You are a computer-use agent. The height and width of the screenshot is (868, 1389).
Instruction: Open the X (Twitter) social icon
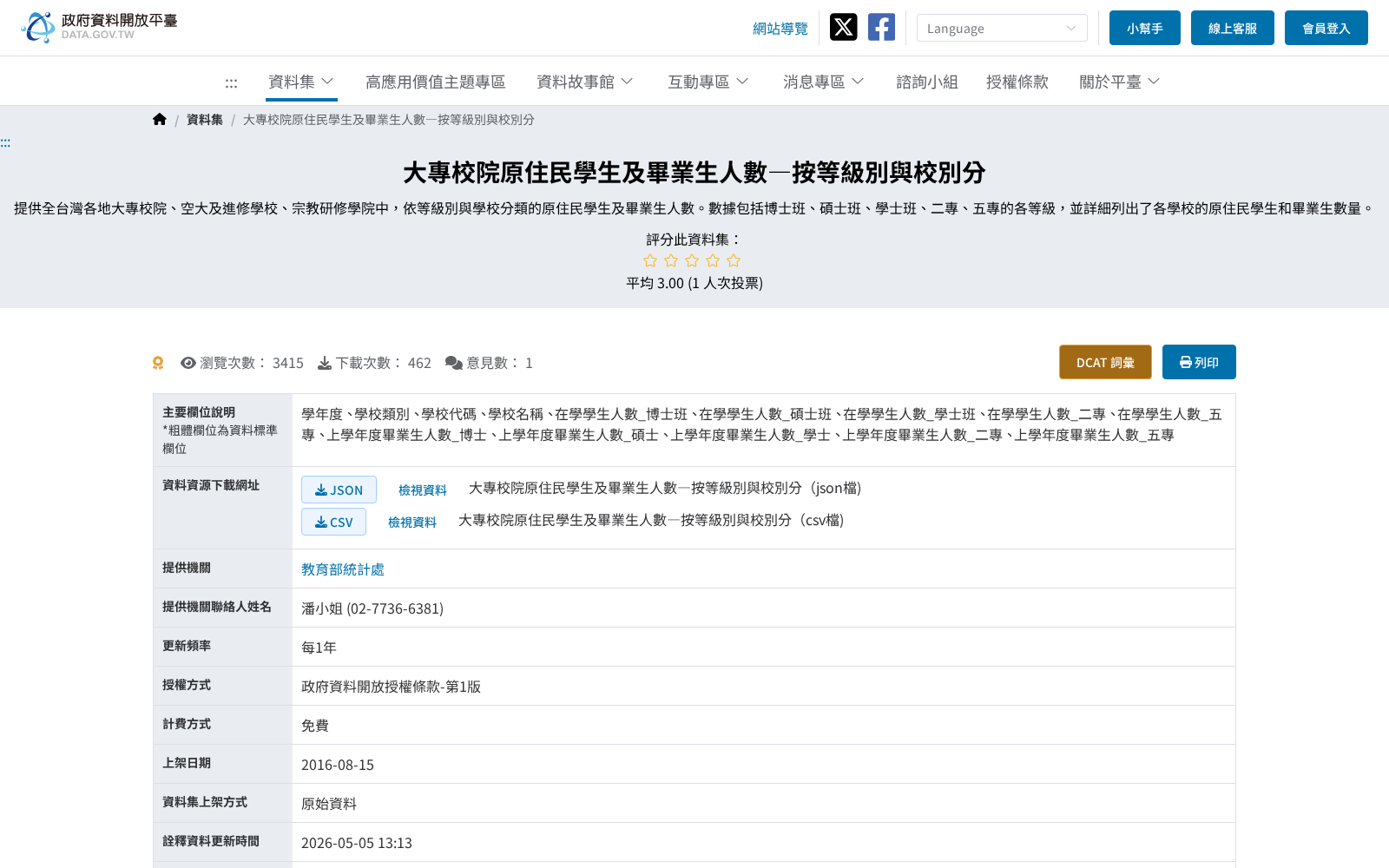[843, 27]
